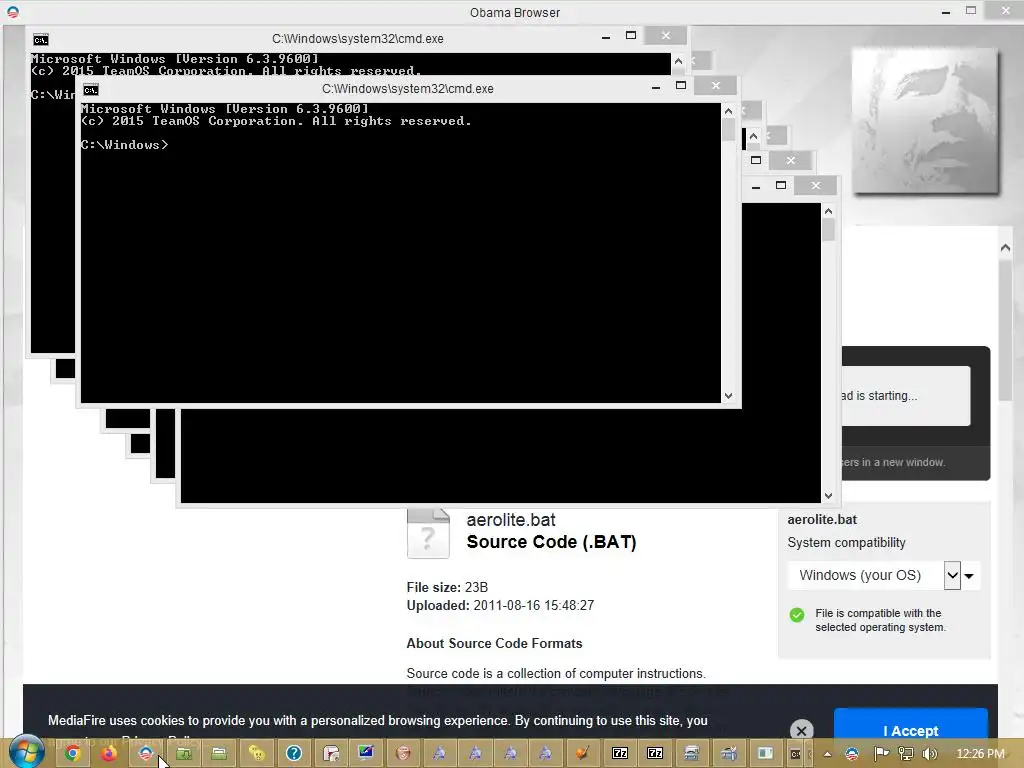Select the Obama Browser taskbar button
This screenshot has width=1024, height=768.
(x=146, y=754)
